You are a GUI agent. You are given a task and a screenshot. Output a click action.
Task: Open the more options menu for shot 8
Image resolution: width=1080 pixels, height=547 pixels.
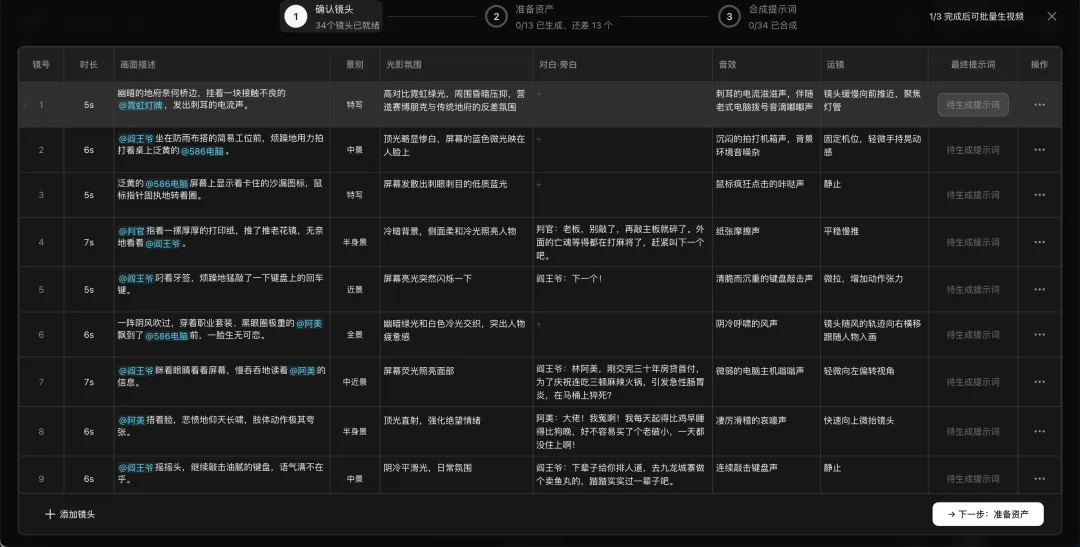(1039, 431)
